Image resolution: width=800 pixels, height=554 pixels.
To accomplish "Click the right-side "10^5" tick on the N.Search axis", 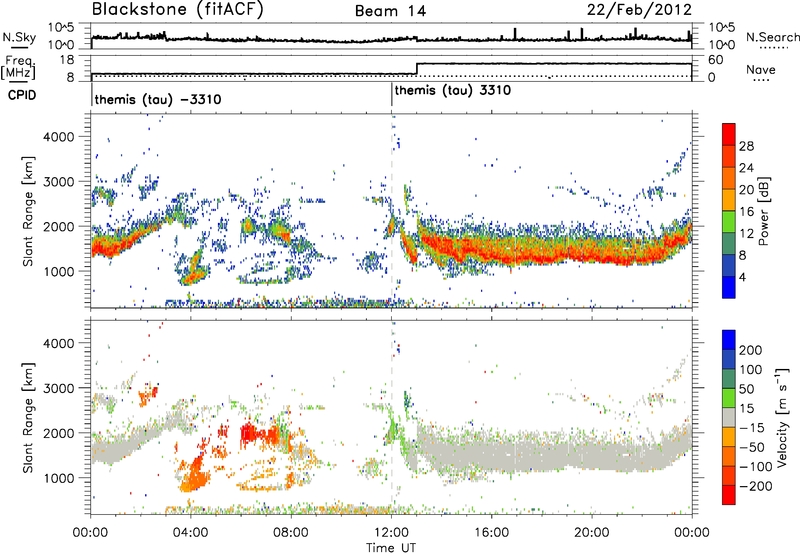I will pyautogui.click(x=722, y=27).
